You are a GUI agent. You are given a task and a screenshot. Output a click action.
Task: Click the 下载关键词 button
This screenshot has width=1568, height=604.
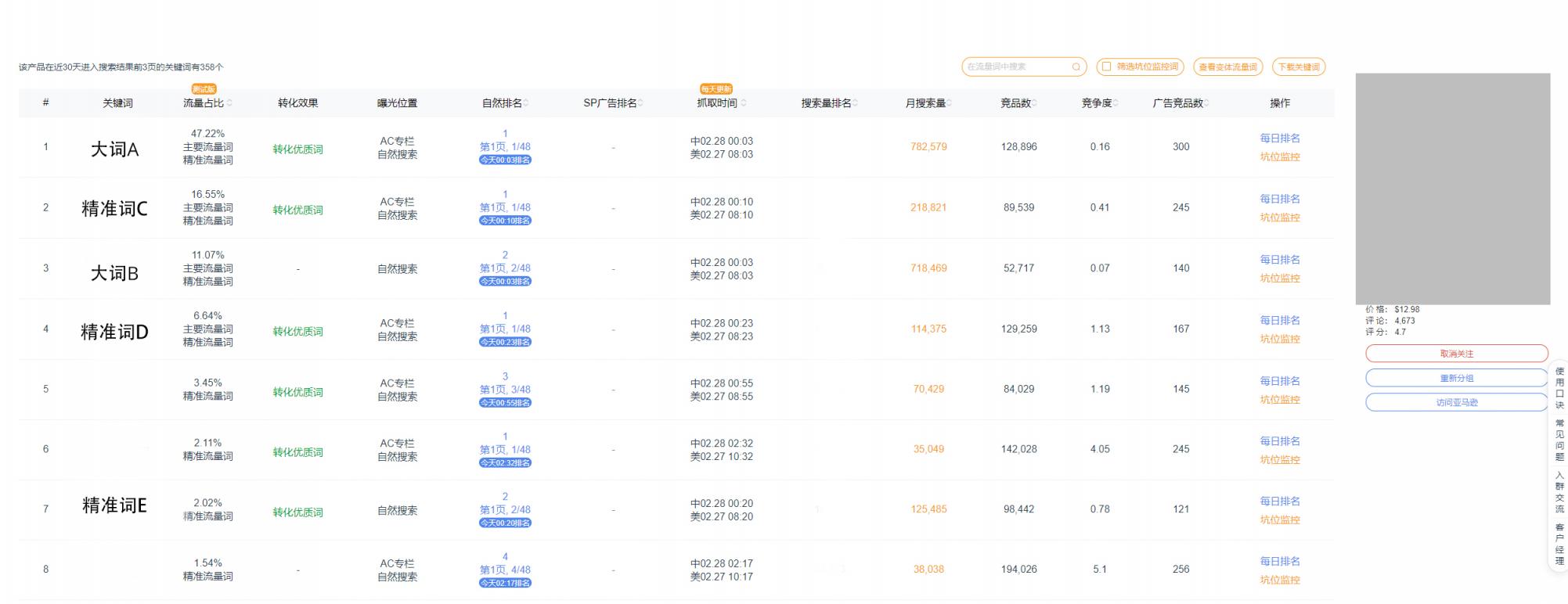pyautogui.click(x=1299, y=67)
